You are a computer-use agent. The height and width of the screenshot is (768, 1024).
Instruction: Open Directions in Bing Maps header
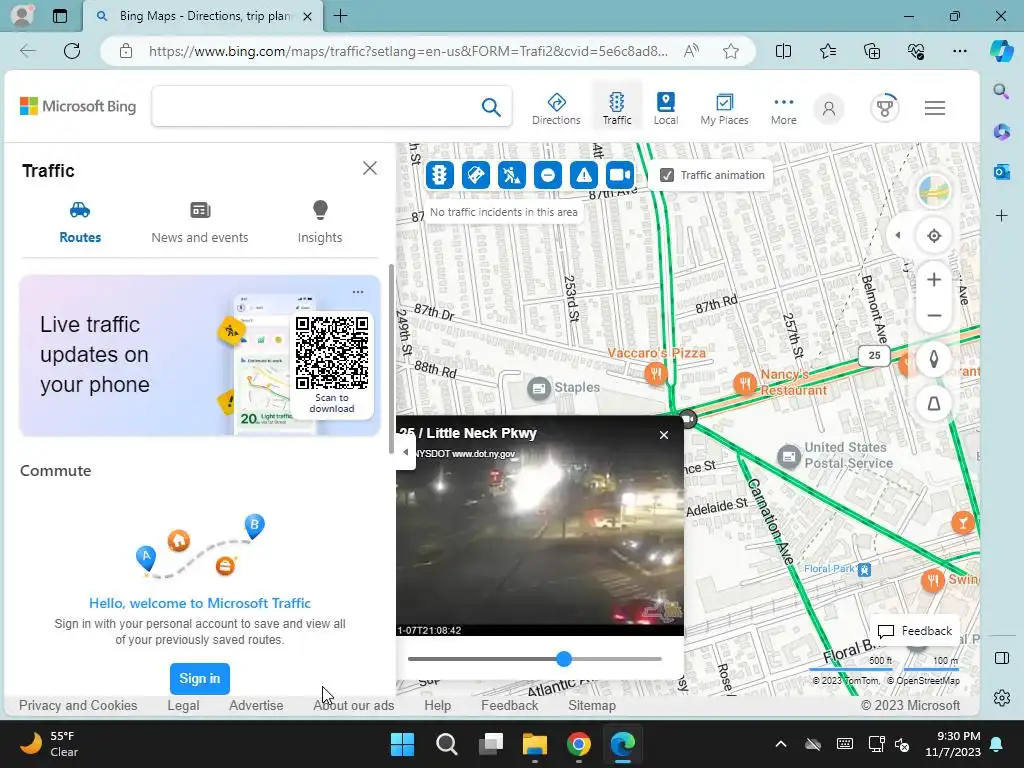556,108
